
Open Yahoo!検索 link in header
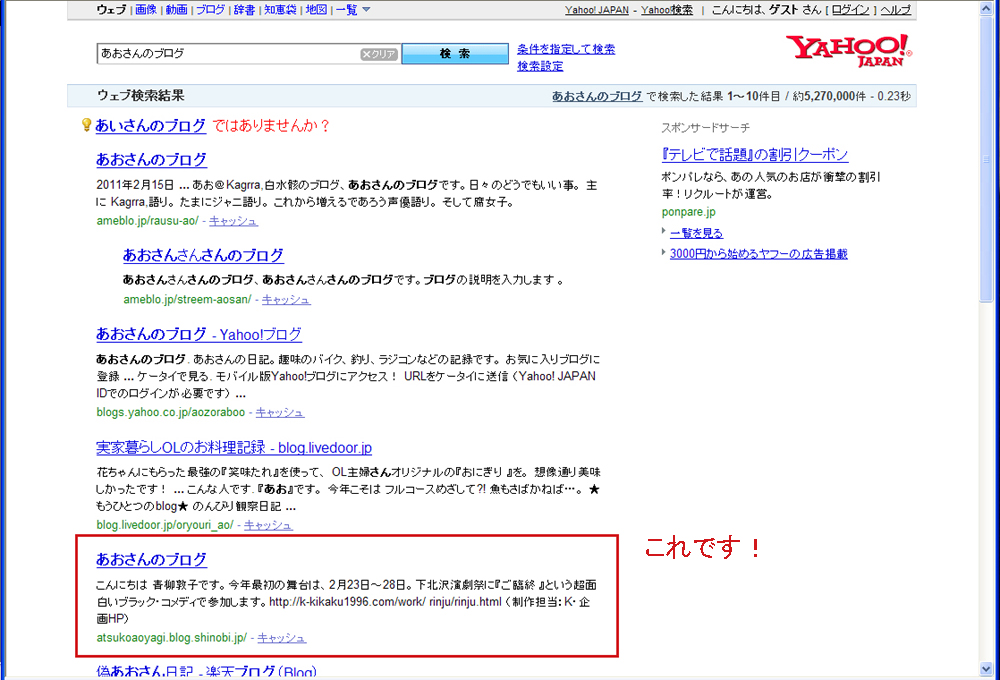click(x=667, y=10)
